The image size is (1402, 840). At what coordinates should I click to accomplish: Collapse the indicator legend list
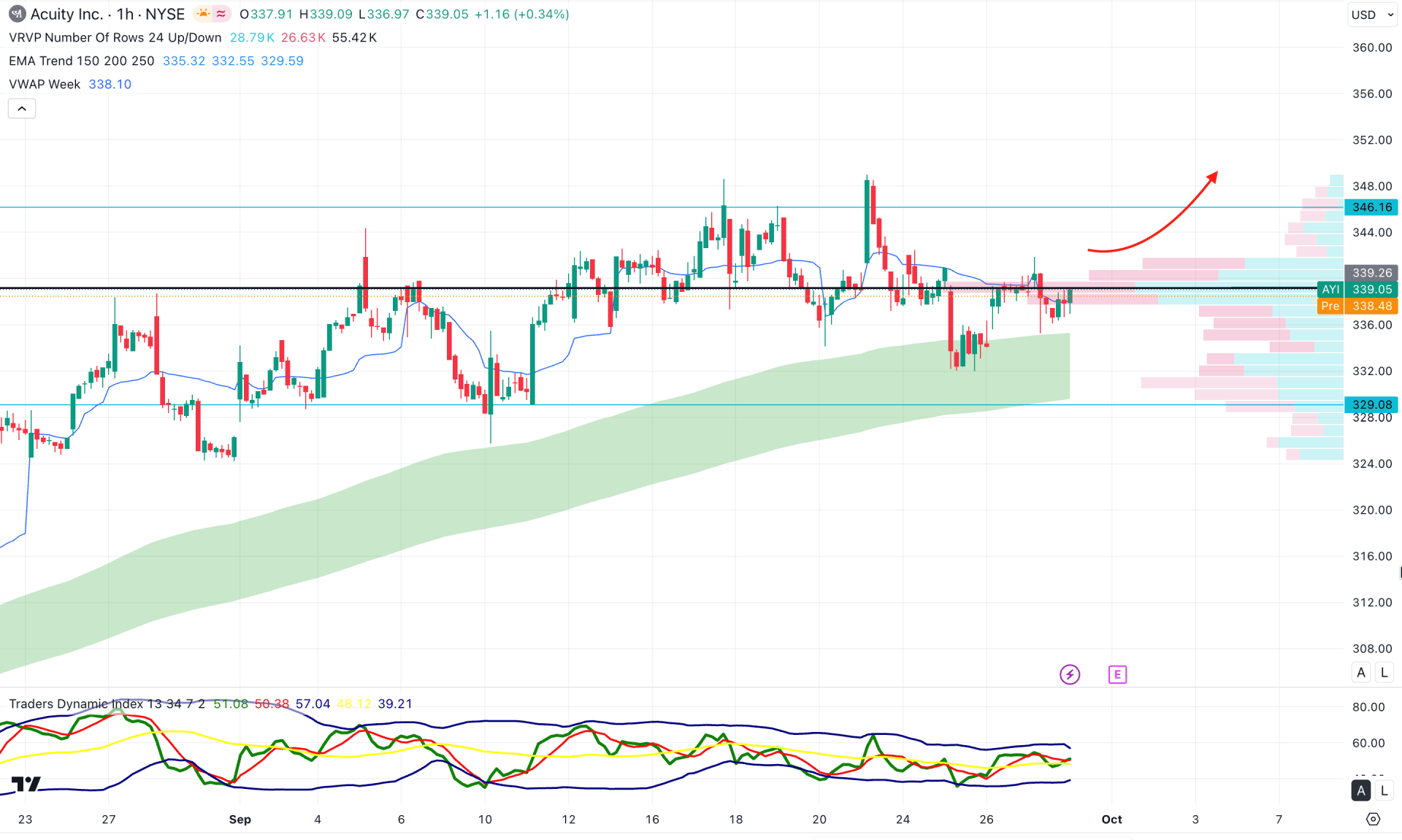click(x=22, y=109)
